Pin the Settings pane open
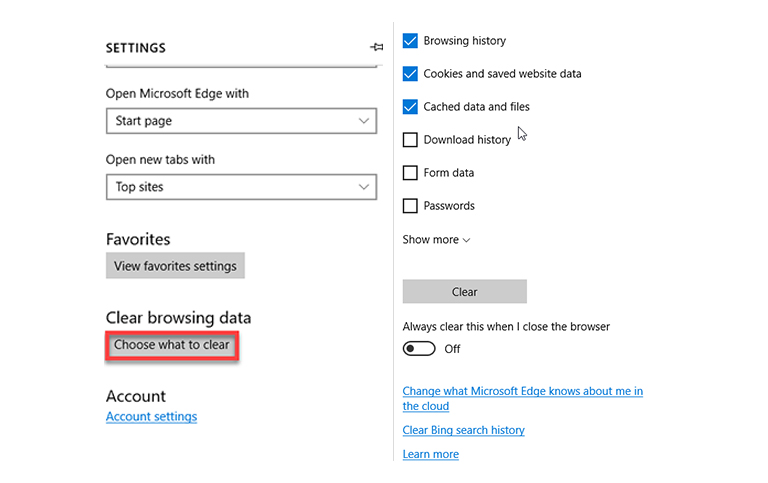The image size is (768, 483). click(376, 47)
